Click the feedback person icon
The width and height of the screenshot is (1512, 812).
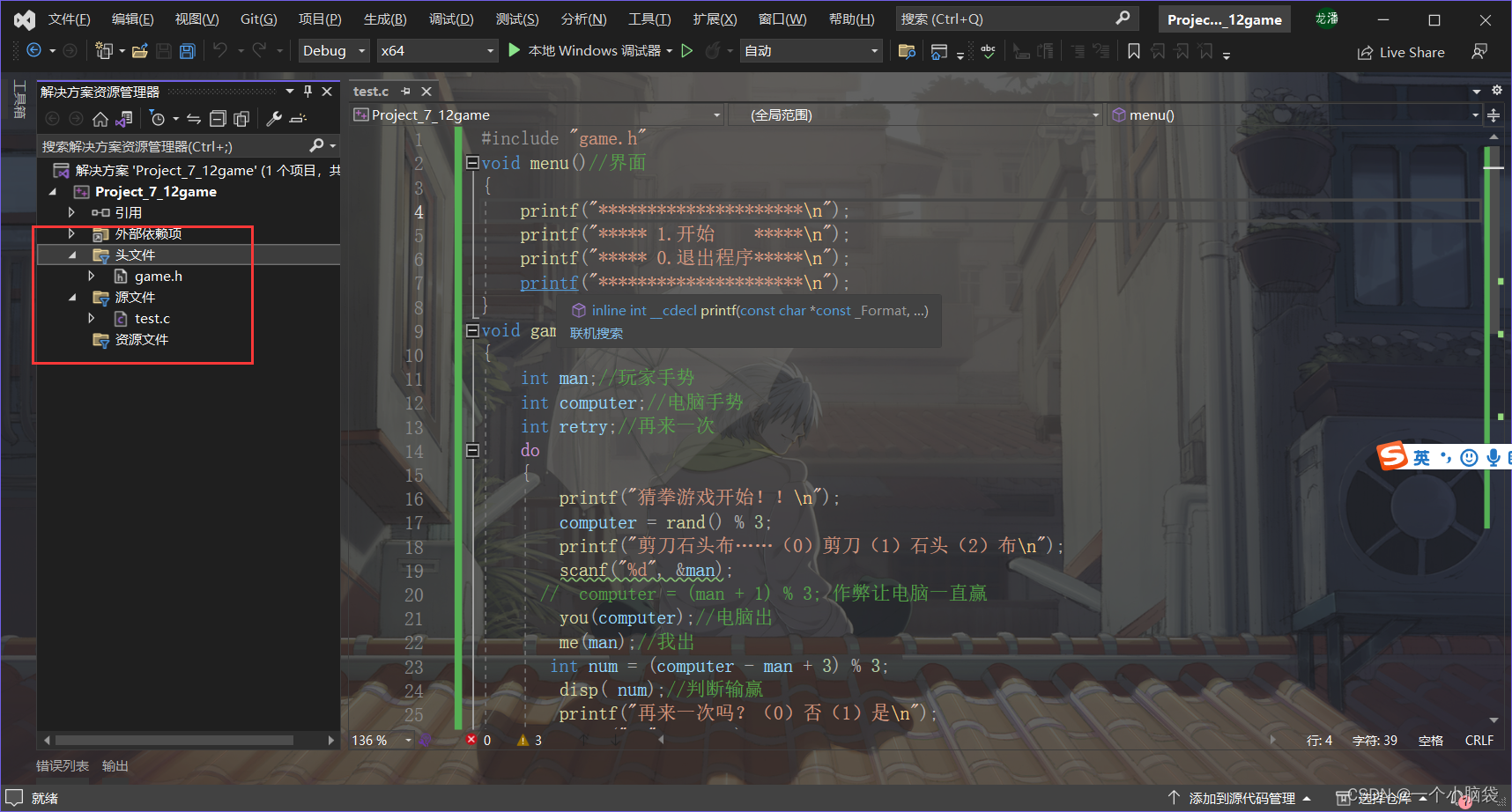(x=1479, y=52)
